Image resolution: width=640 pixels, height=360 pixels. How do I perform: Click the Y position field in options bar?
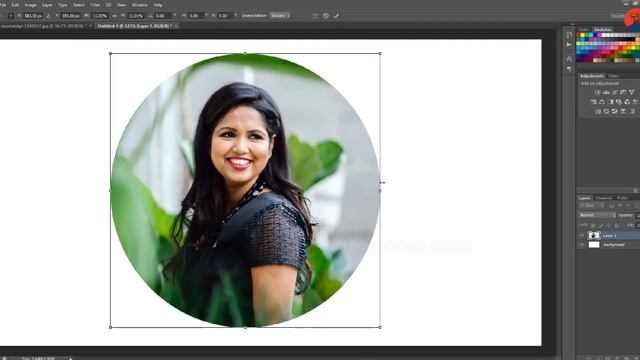coord(70,16)
